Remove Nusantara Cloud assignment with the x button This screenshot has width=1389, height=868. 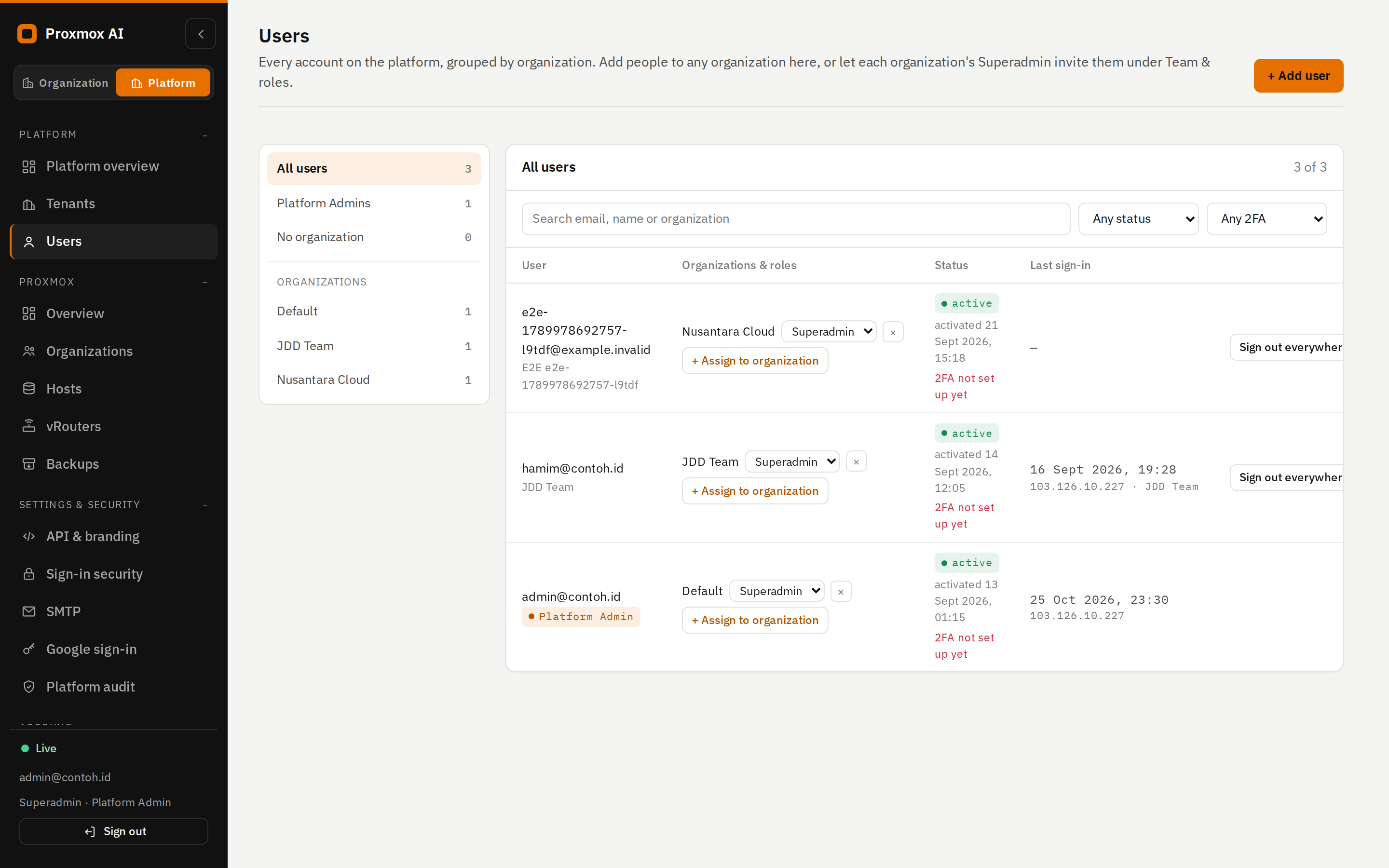click(893, 332)
